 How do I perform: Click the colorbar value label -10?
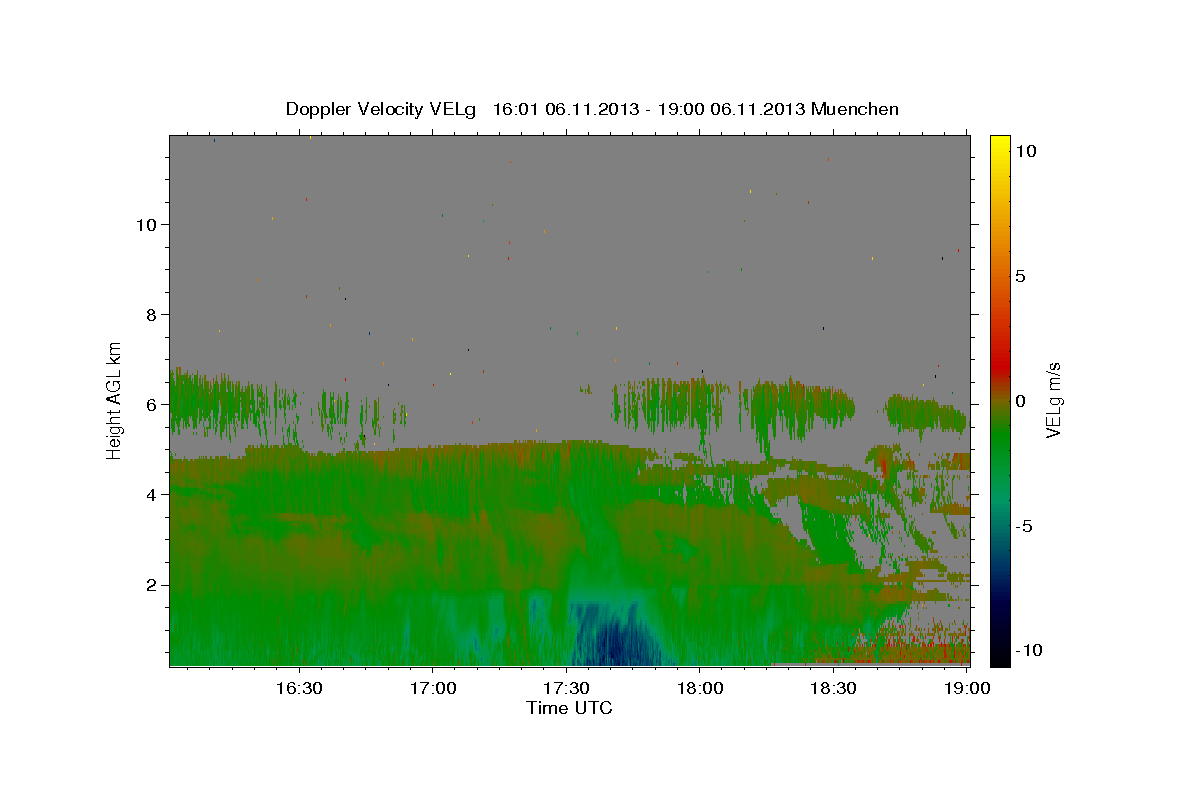1028,650
